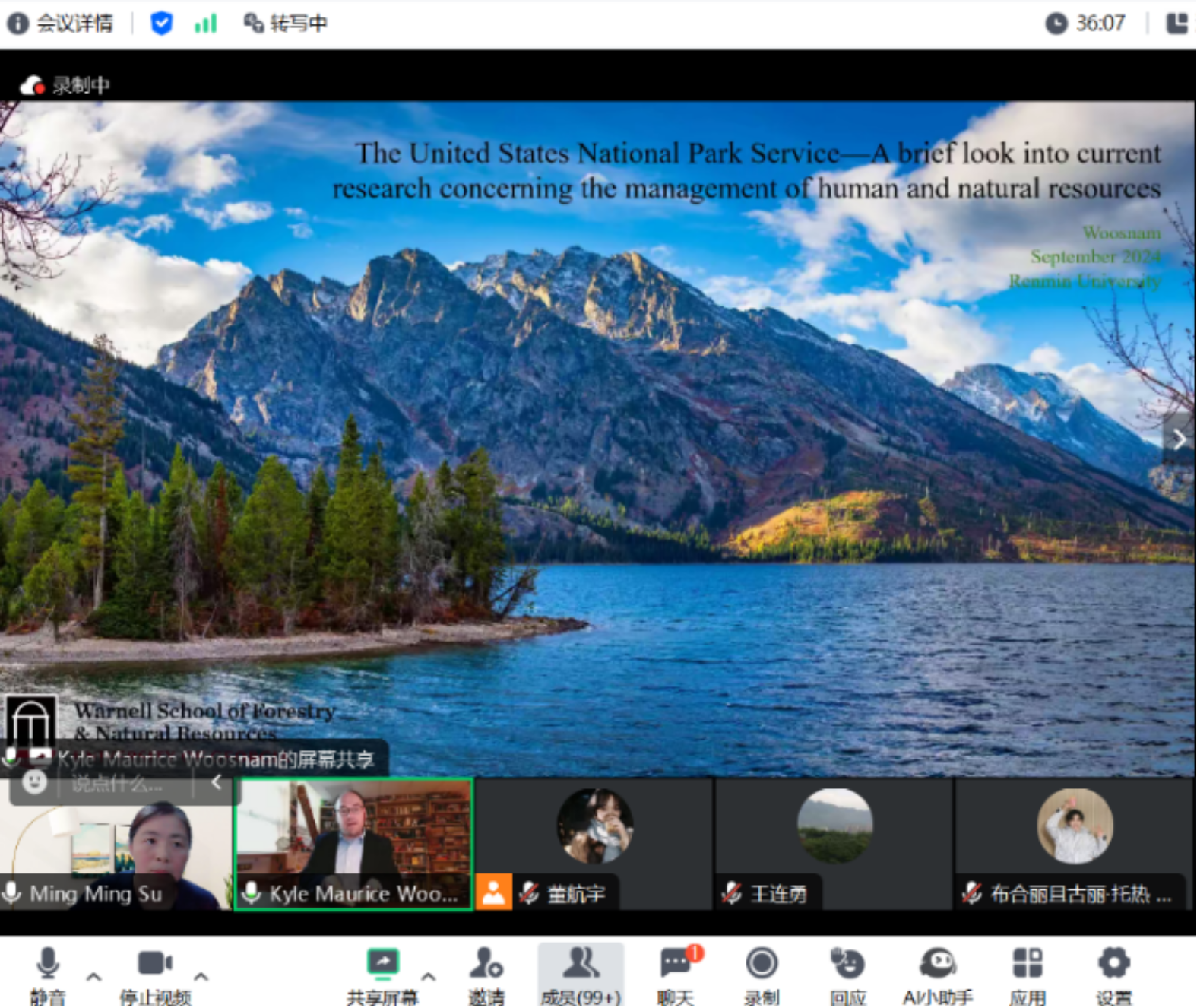This screenshot has height=1008, width=1197.
Task: Mute the microphone
Action: click(x=48, y=964)
